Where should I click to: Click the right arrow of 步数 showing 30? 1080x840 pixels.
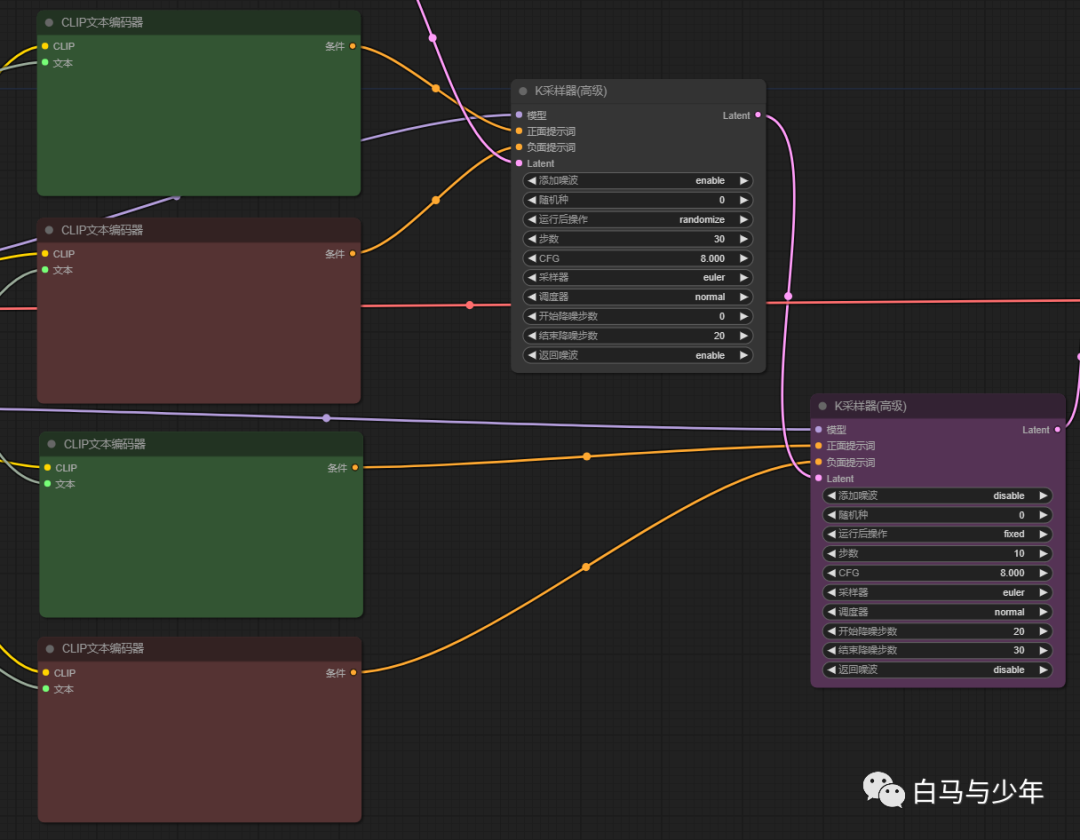[x=743, y=239]
